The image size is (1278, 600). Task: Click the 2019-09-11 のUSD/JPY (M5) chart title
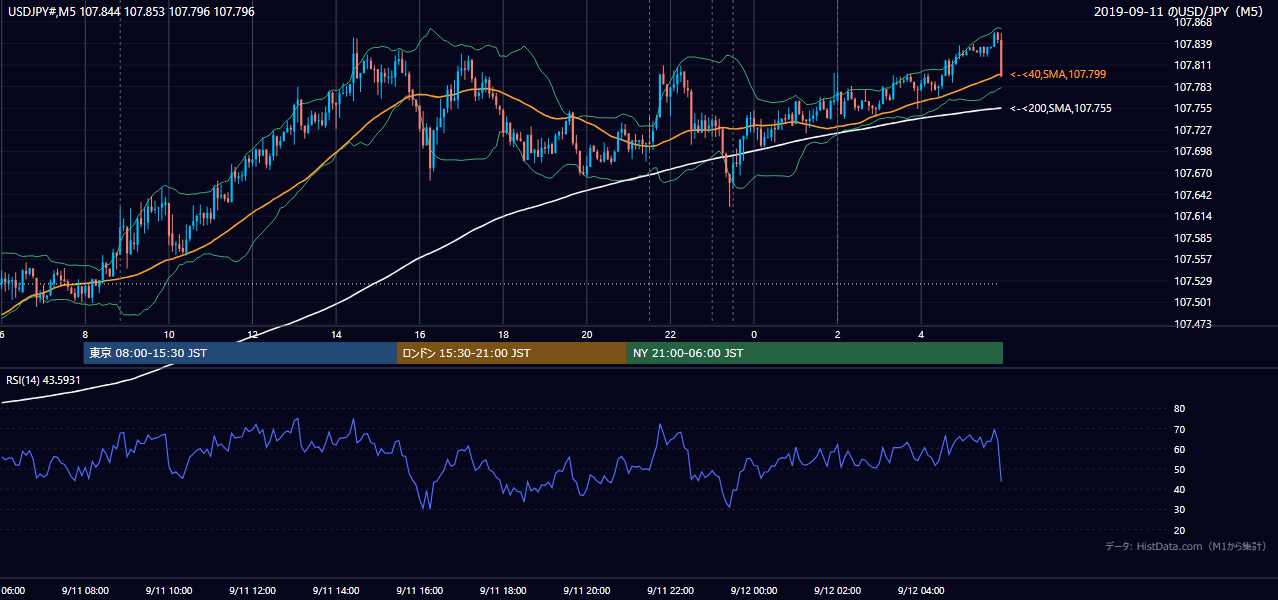point(1181,12)
